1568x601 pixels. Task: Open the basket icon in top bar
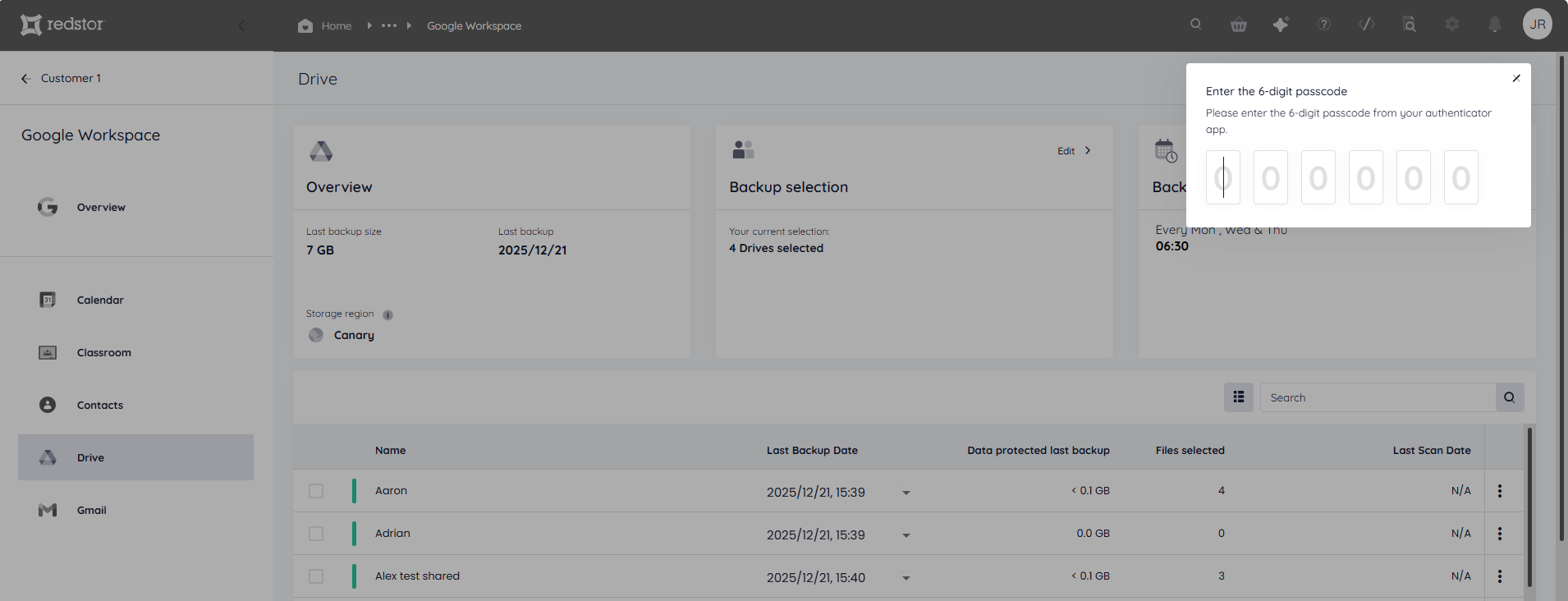(1239, 25)
